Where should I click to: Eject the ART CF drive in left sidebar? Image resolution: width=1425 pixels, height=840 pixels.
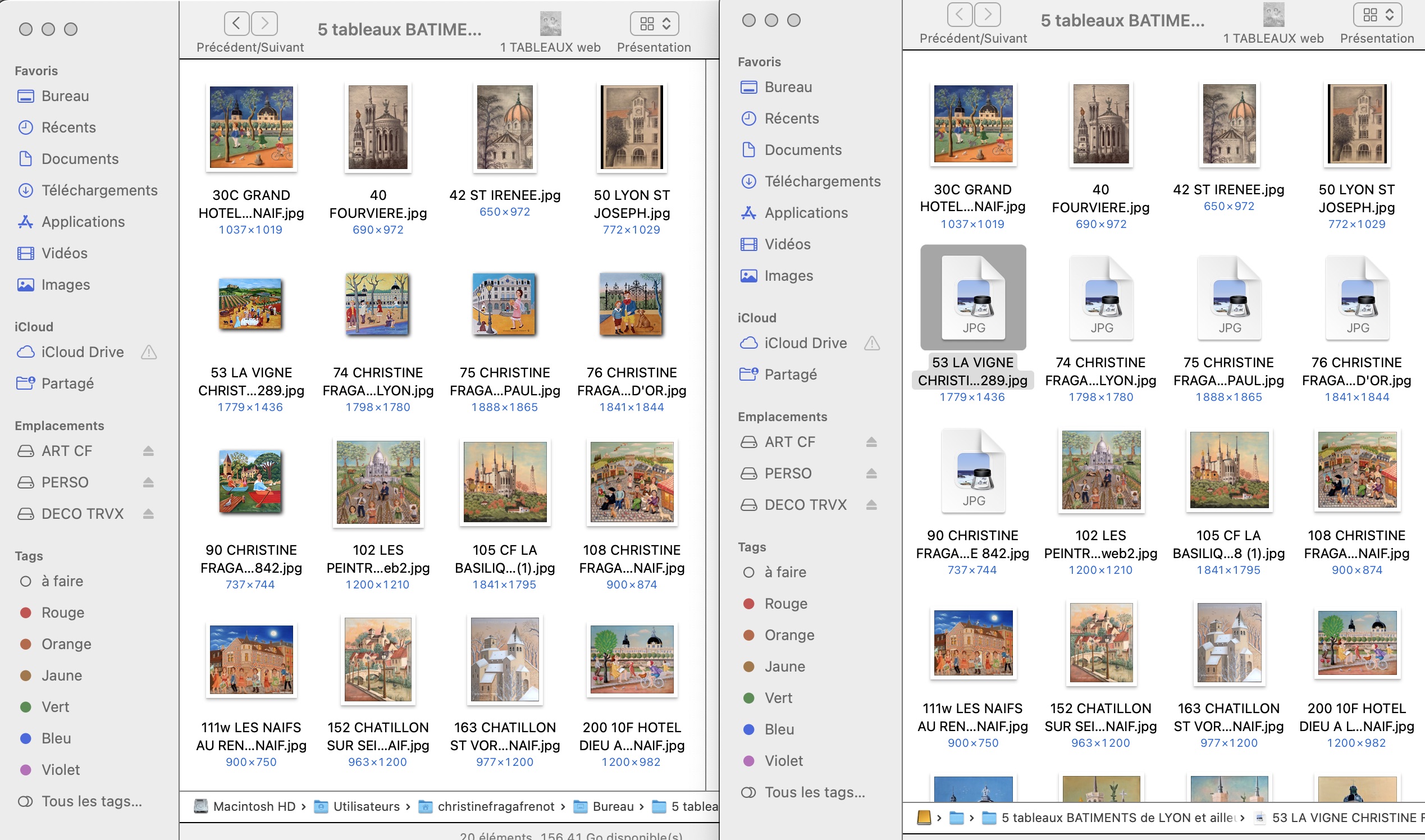point(148,451)
